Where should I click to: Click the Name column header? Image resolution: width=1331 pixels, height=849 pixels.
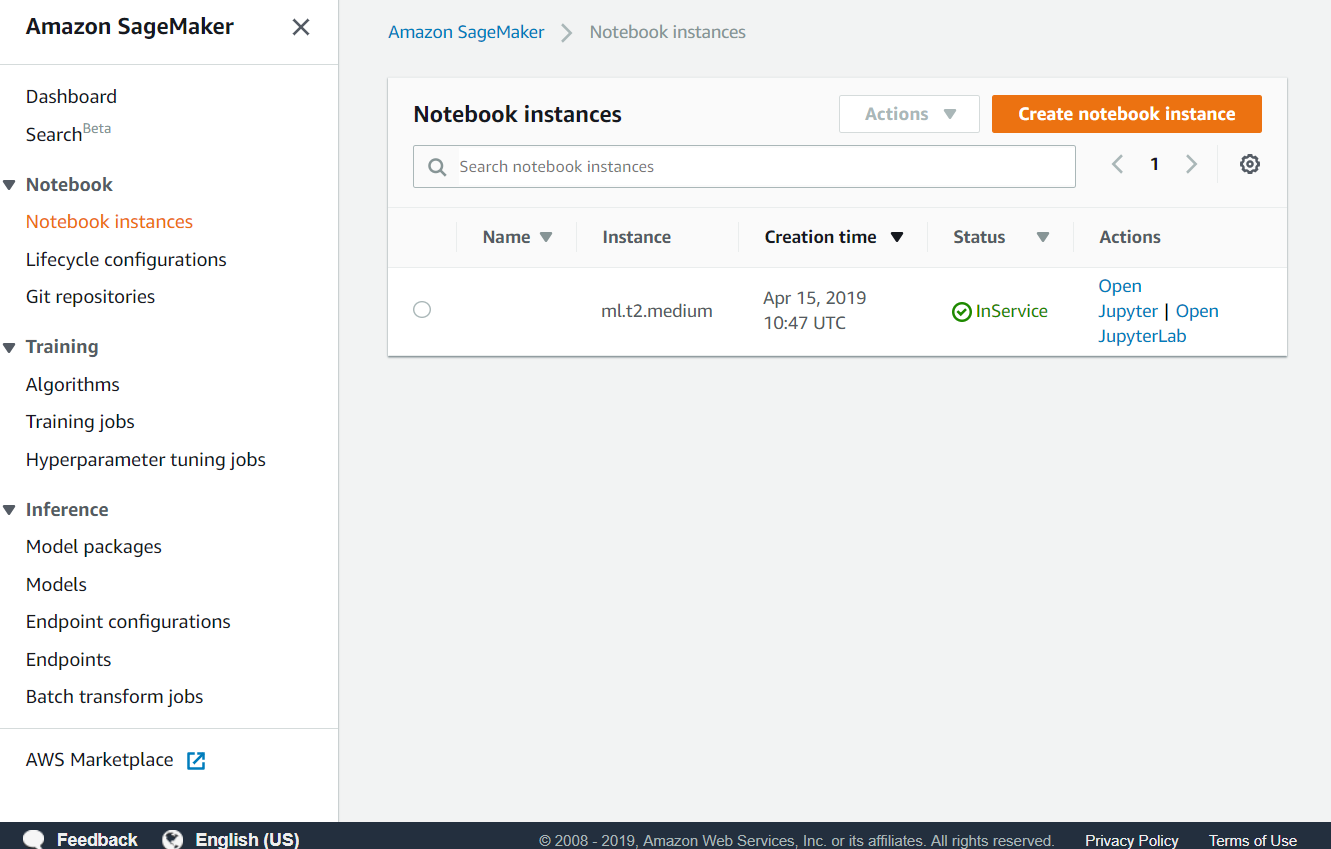click(x=506, y=238)
